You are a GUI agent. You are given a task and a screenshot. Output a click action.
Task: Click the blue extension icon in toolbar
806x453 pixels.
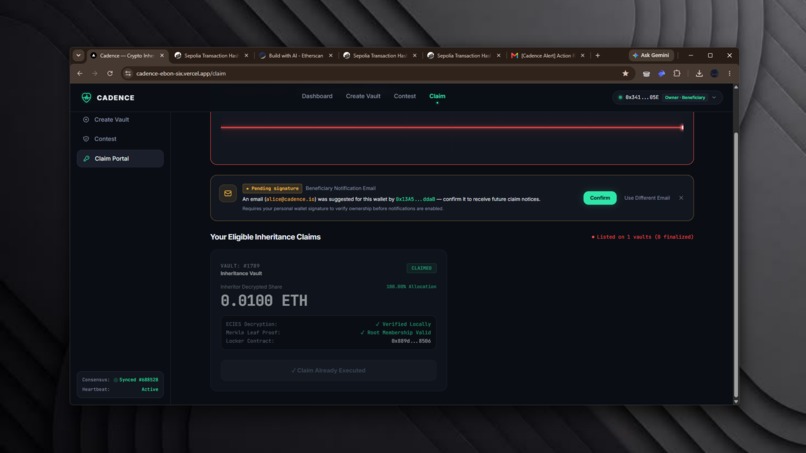(662, 74)
